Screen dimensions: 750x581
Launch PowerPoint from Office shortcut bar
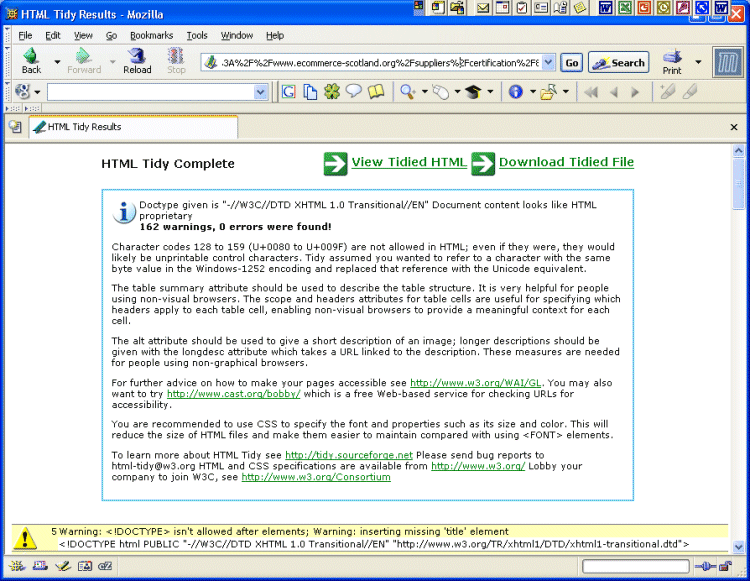(x=644, y=7)
